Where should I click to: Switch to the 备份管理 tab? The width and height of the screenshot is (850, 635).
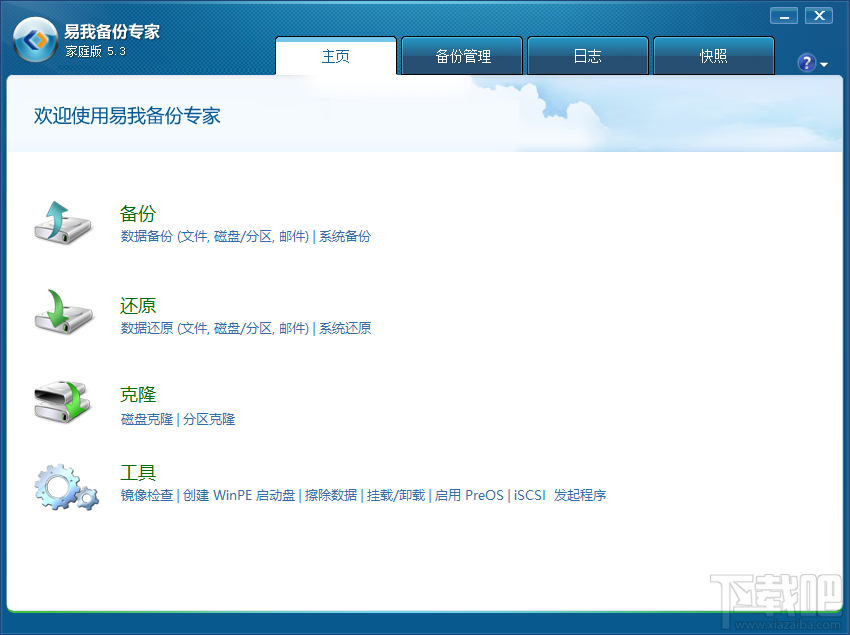[461, 56]
